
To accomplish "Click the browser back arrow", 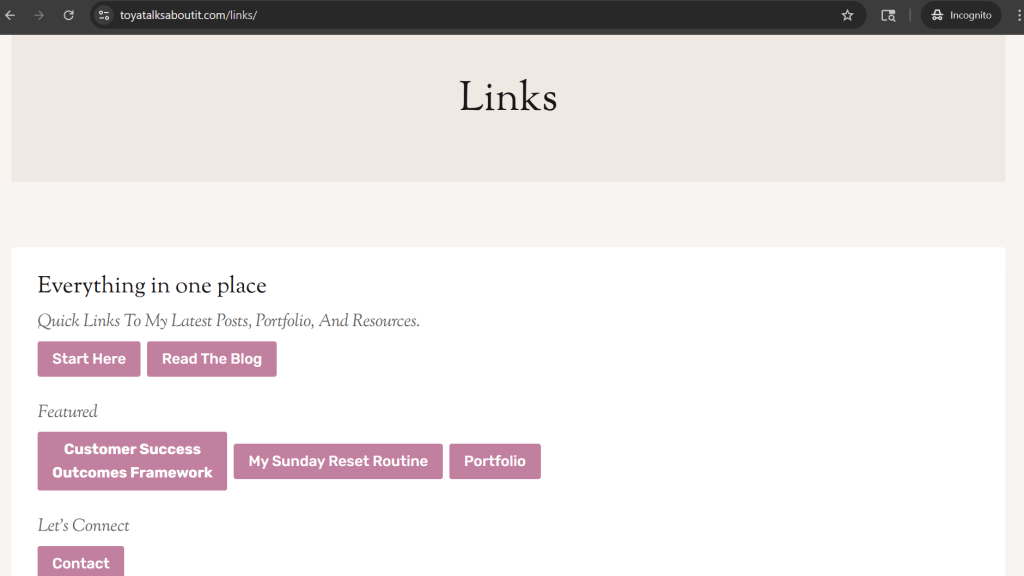I will [11, 15].
